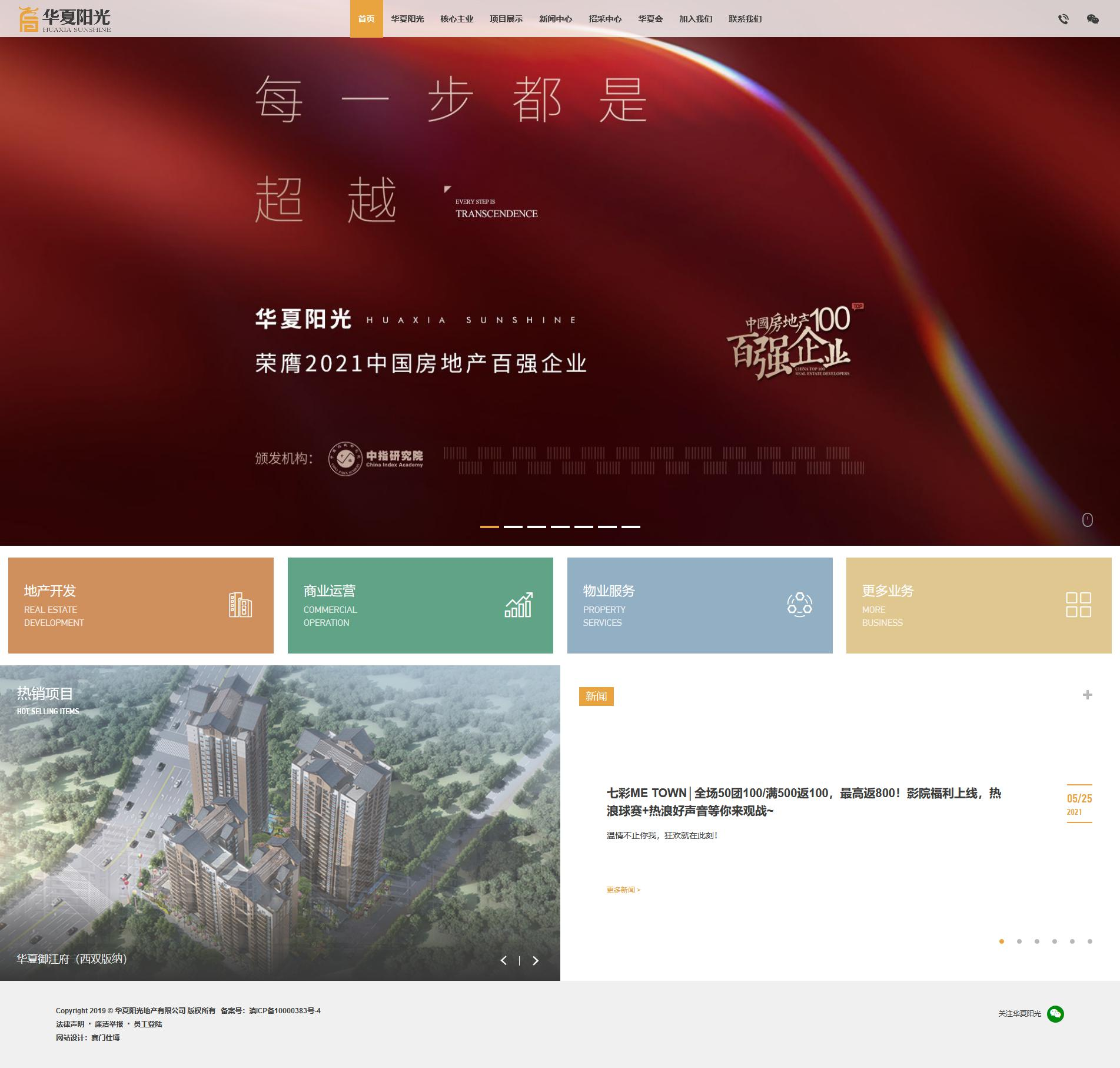Click the mouse scroll indicator icon

click(x=1088, y=520)
